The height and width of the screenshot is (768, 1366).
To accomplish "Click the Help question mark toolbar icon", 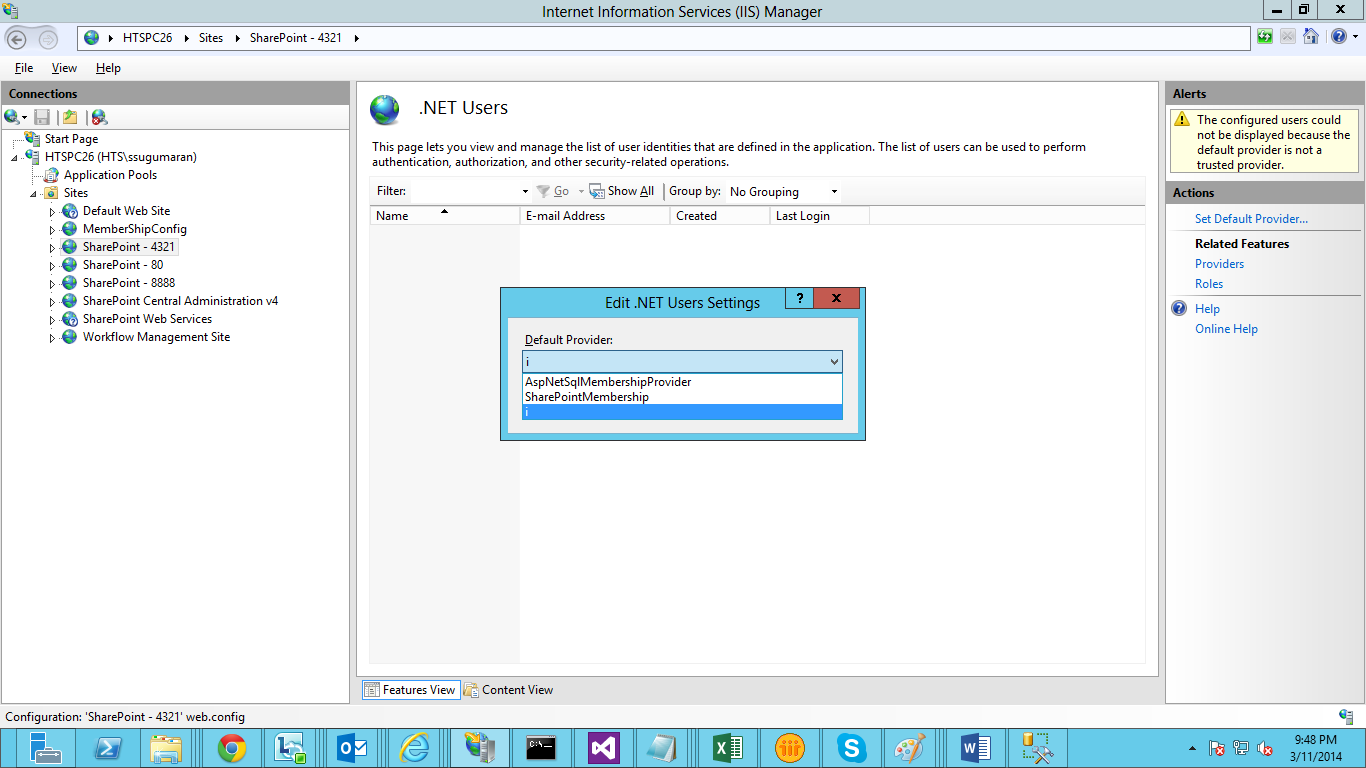I will pyautogui.click(x=1338, y=37).
